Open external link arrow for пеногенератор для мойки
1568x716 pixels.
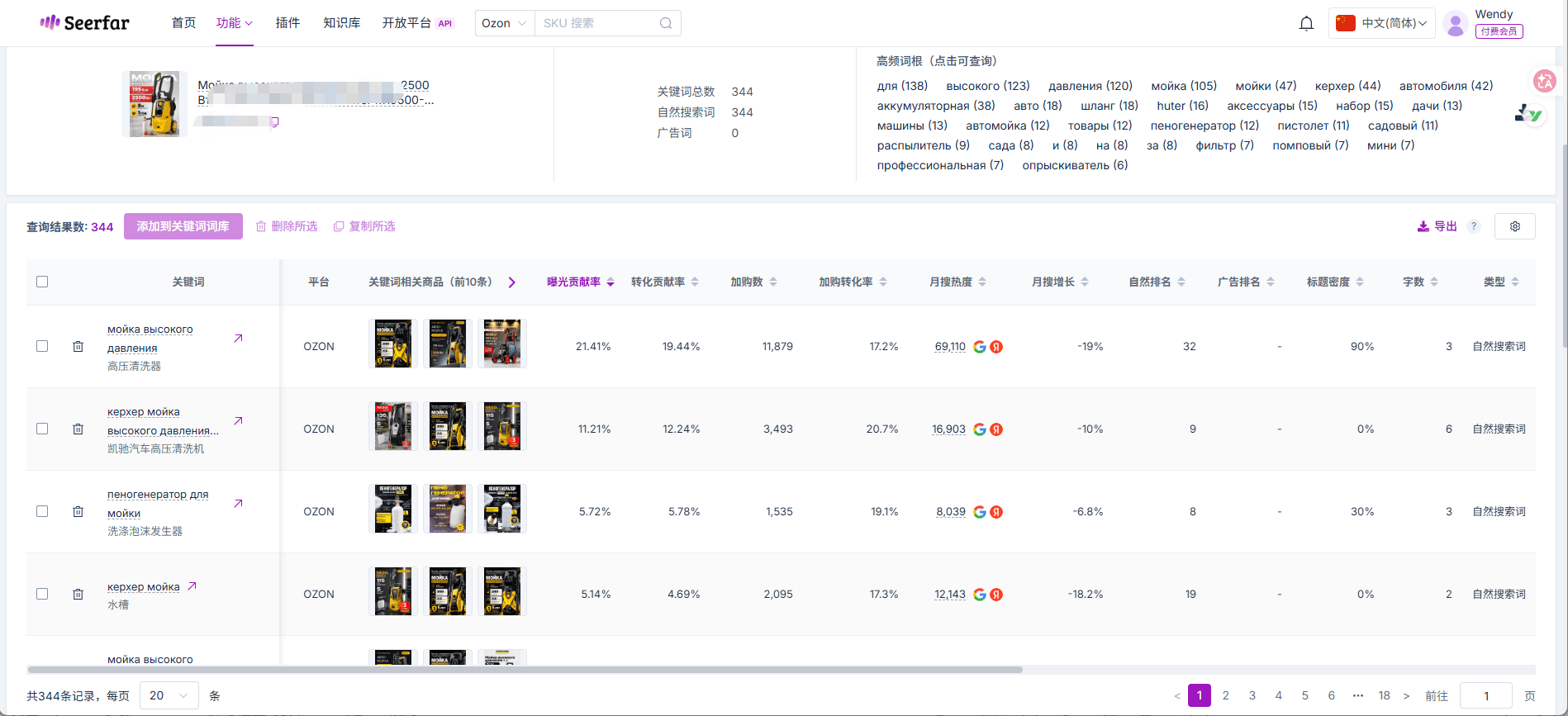tap(238, 503)
